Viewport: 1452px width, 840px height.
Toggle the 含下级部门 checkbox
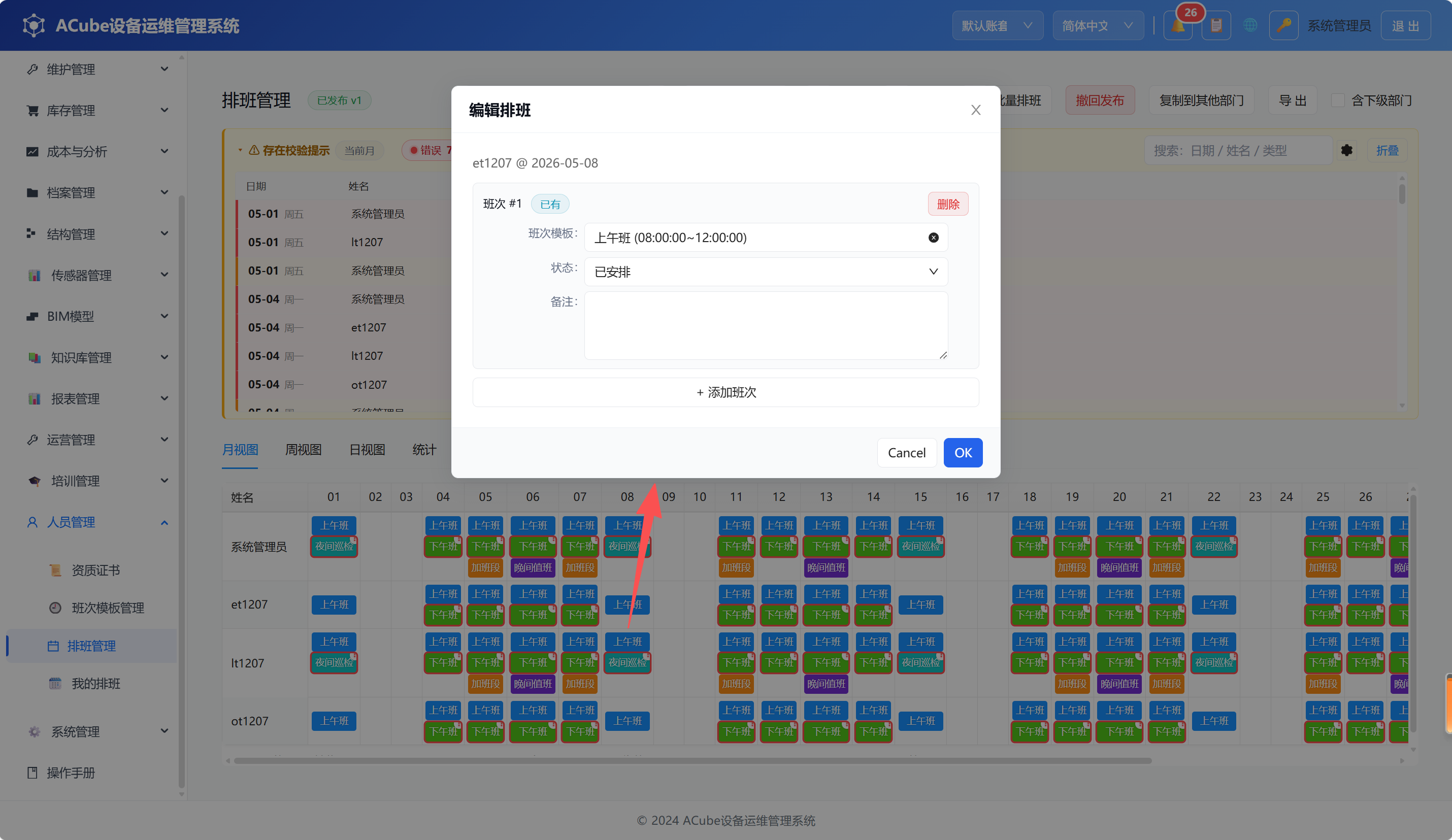pos(1338,100)
